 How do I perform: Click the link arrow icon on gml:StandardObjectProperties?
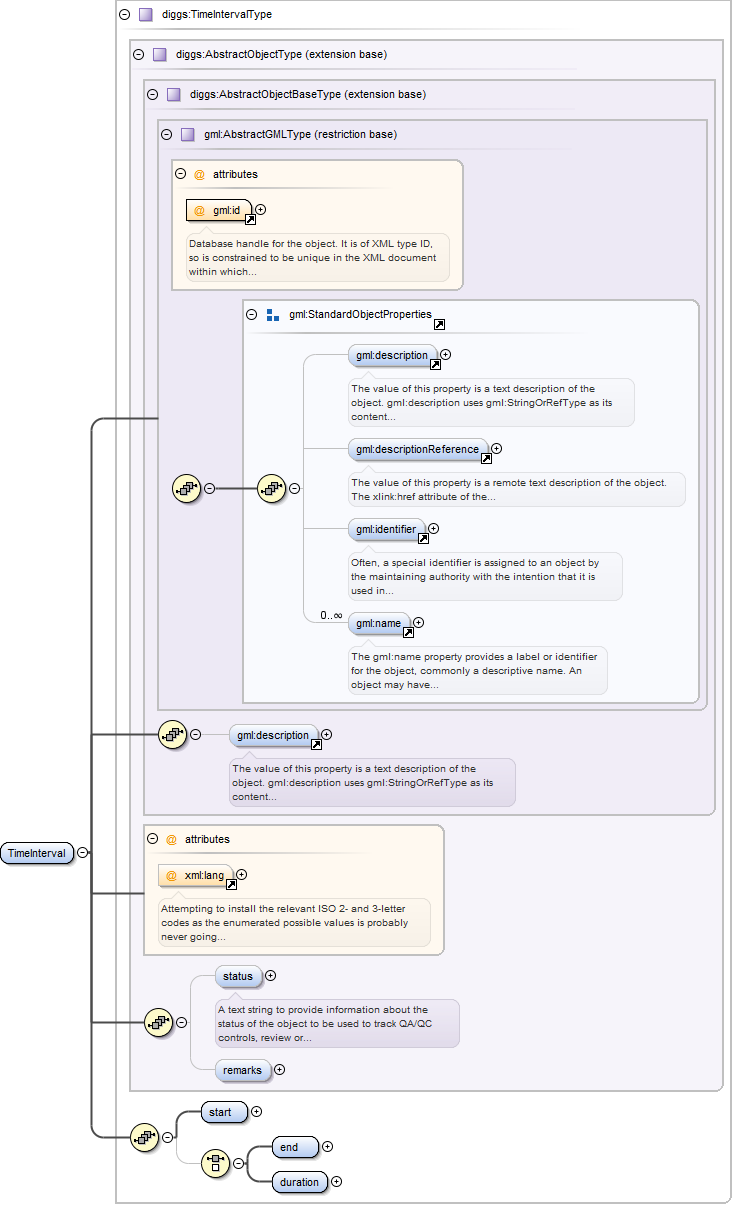pos(439,324)
